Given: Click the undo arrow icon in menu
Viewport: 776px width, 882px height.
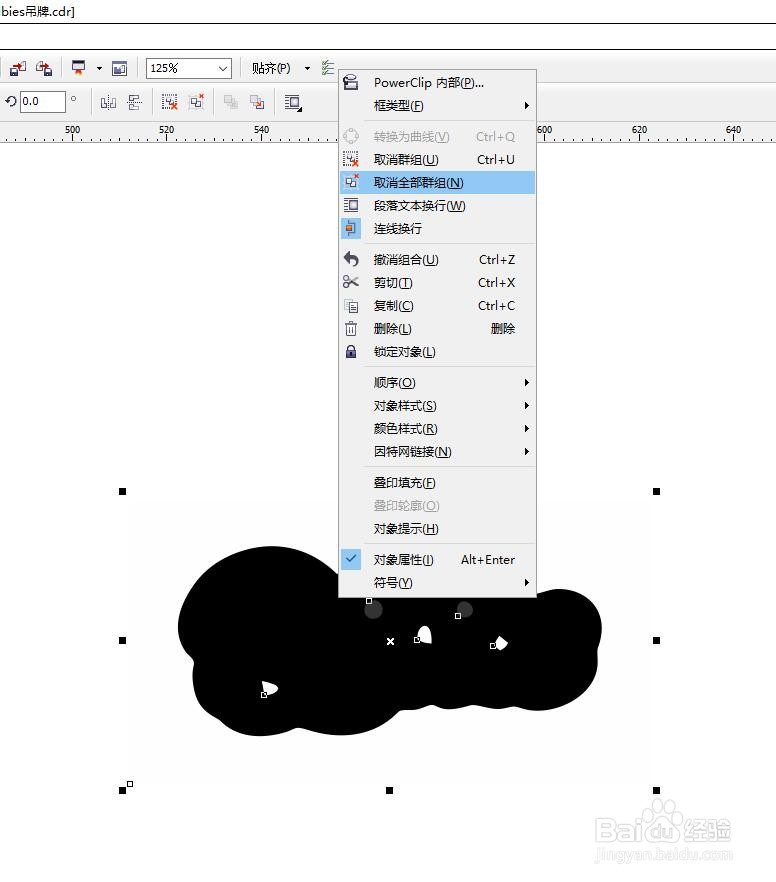Looking at the screenshot, I should pos(351,259).
